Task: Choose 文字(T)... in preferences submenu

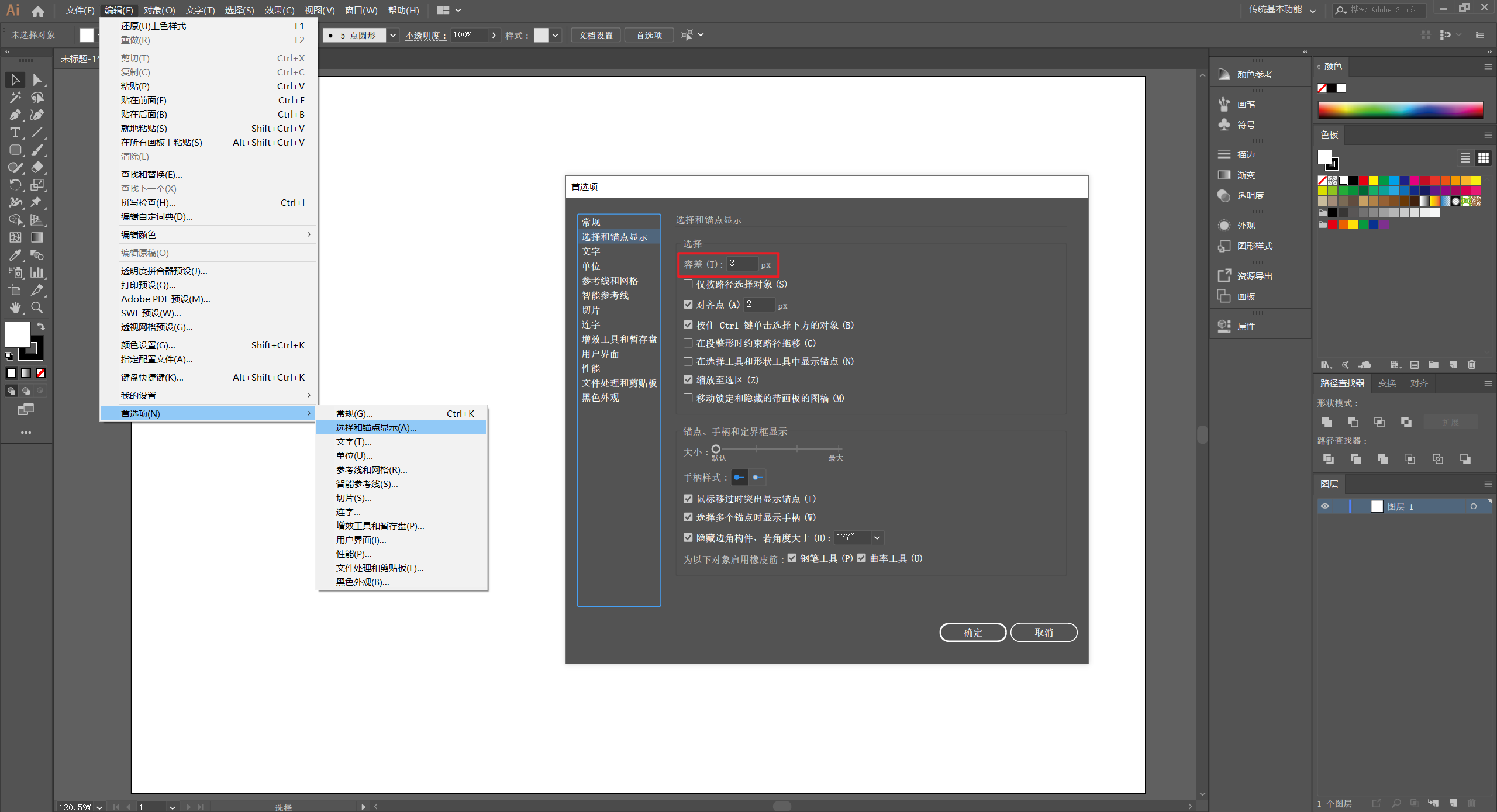Action: pyautogui.click(x=354, y=442)
